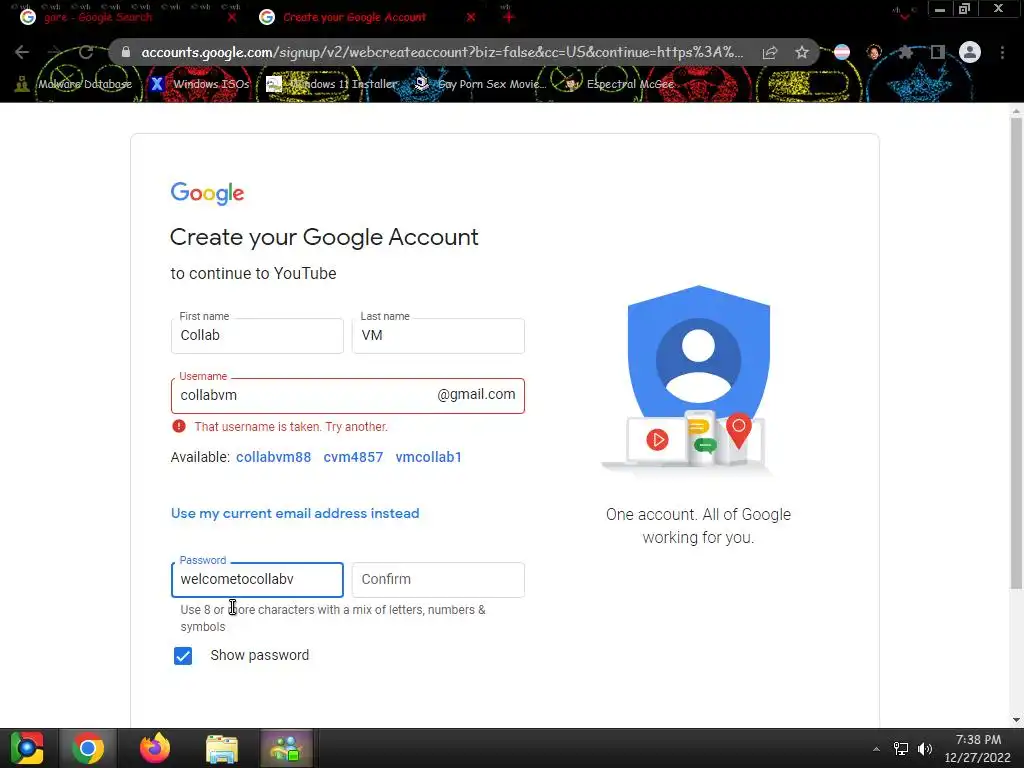The height and width of the screenshot is (768, 1024).
Task: Open the clock showing 7:38 PM
Action: [978, 748]
